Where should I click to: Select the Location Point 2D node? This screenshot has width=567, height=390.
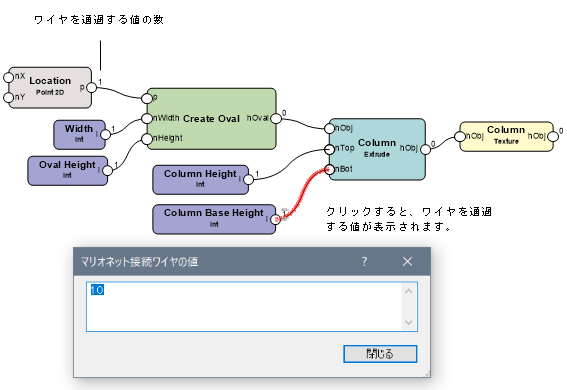pyautogui.click(x=50, y=87)
